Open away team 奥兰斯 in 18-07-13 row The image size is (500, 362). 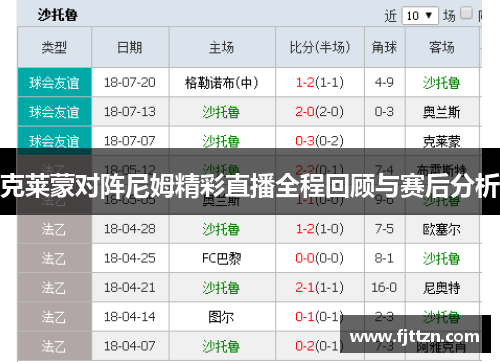click(442, 112)
